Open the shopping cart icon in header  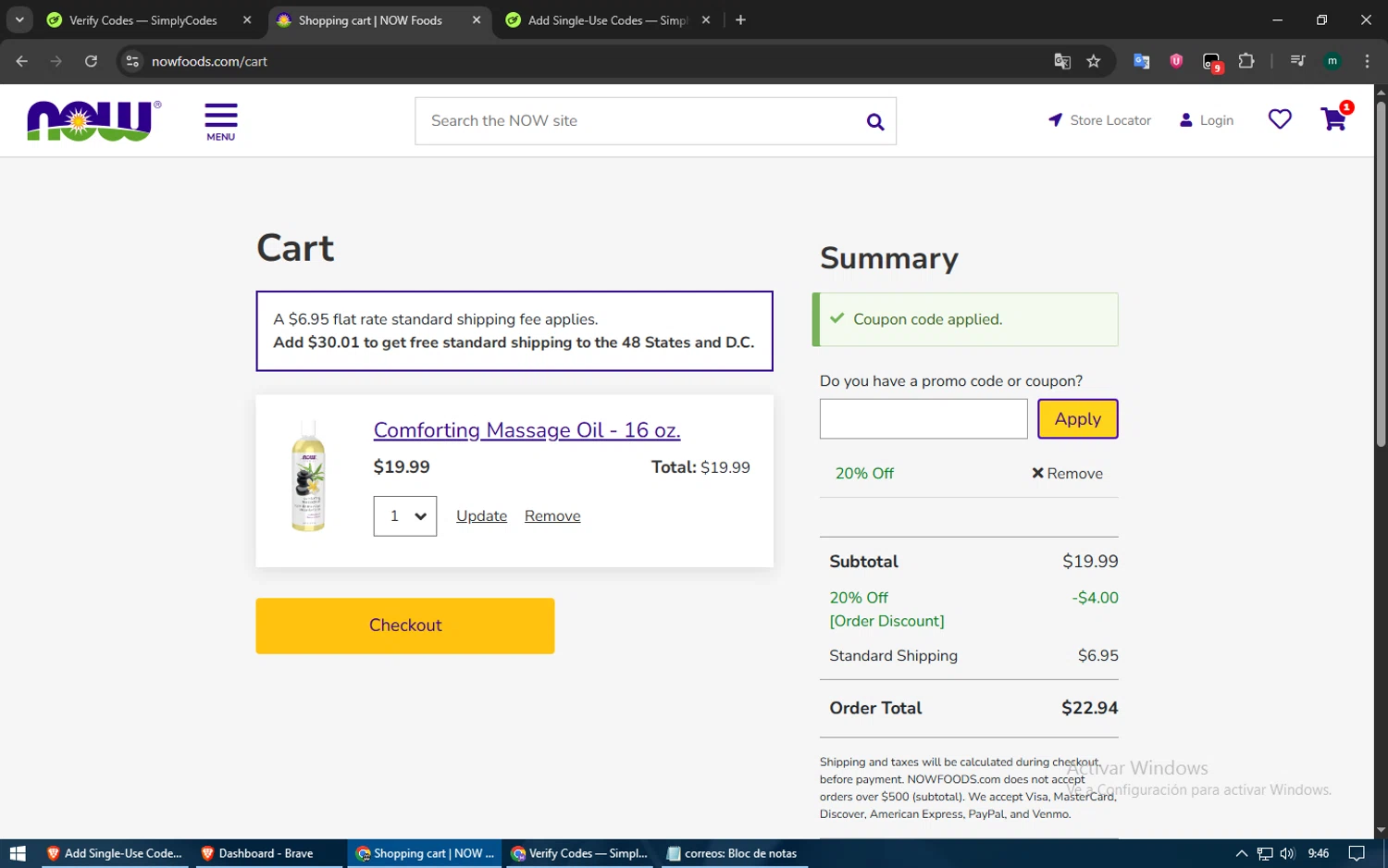(x=1334, y=119)
